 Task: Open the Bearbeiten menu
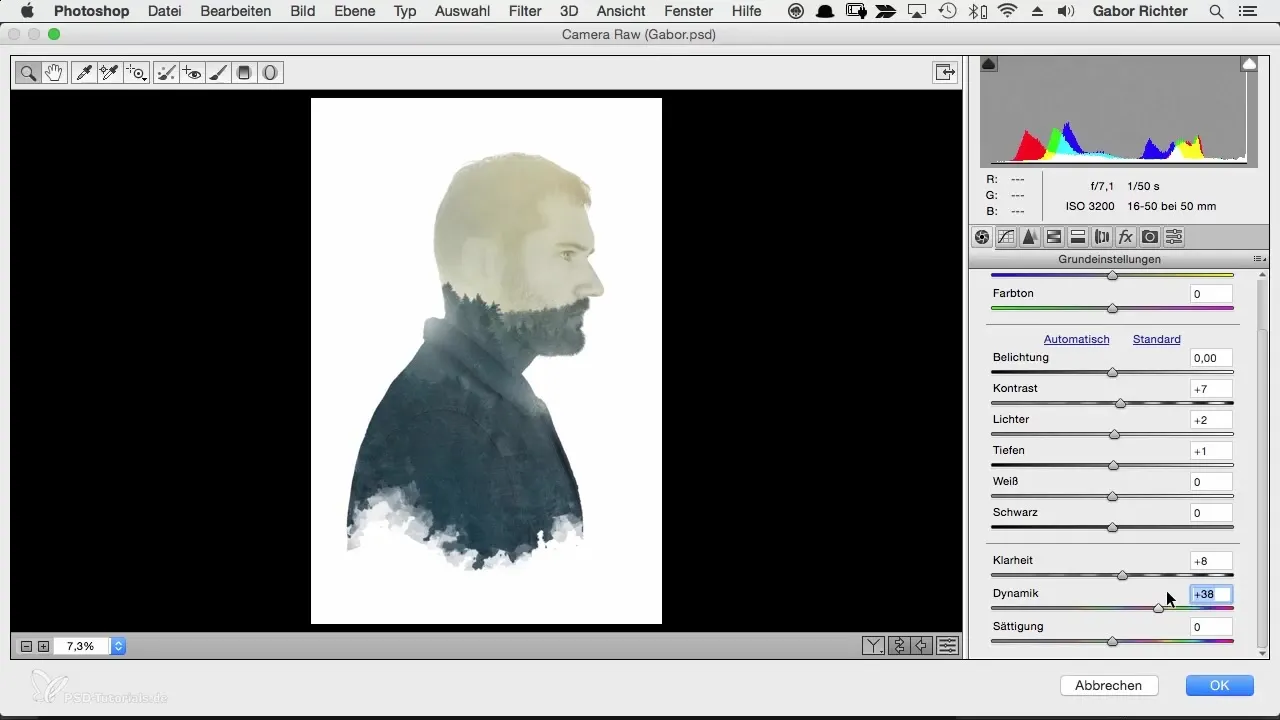[236, 11]
